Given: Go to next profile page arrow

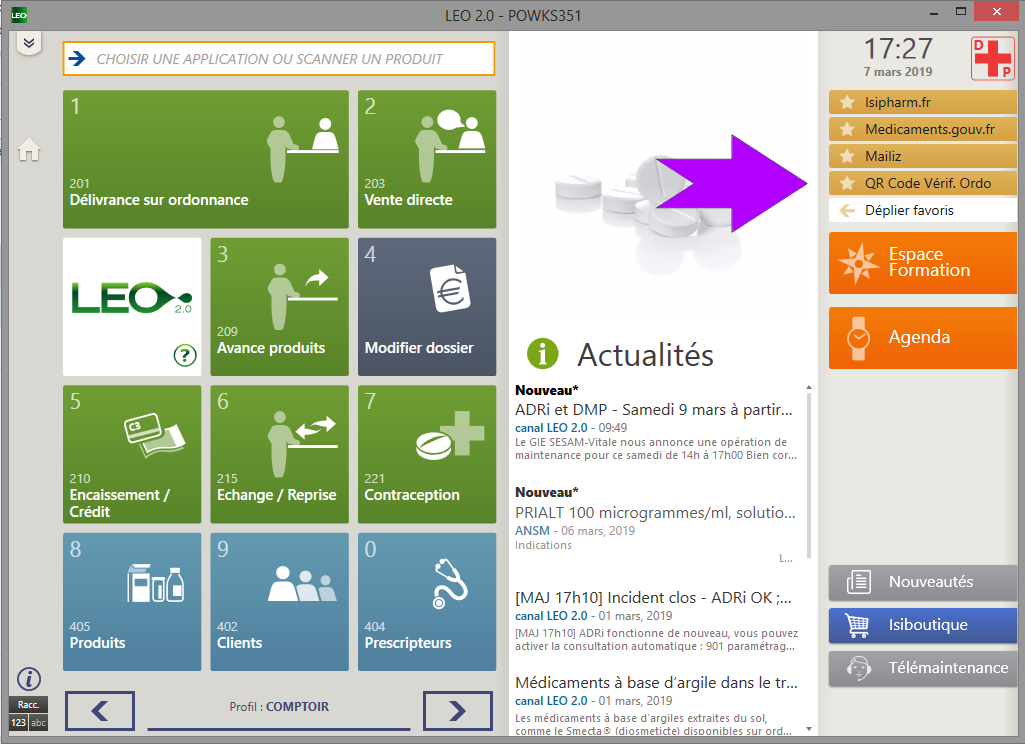Looking at the screenshot, I should 458,711.
